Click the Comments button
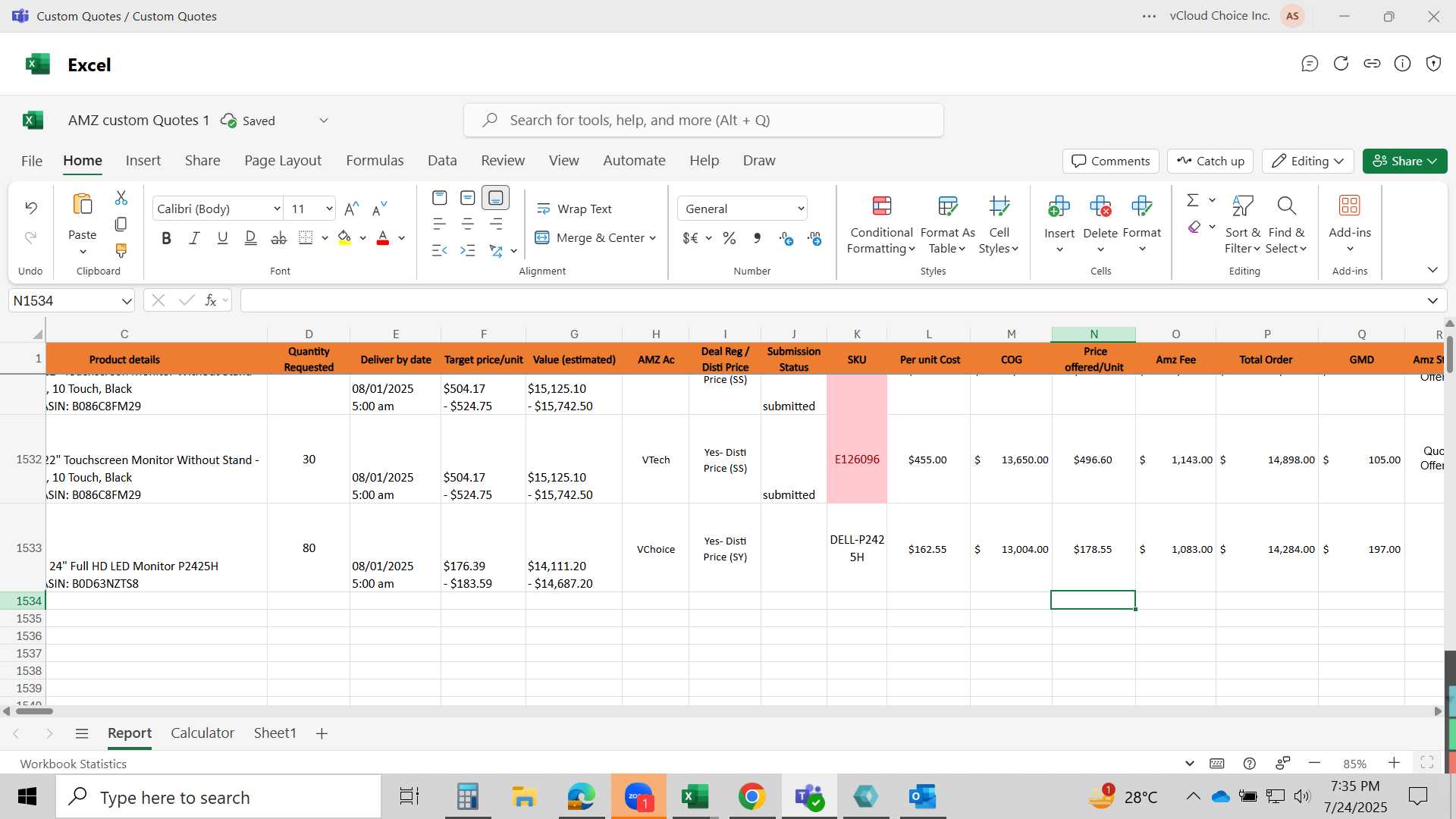1456x819 pixels. click(1111, 161)
